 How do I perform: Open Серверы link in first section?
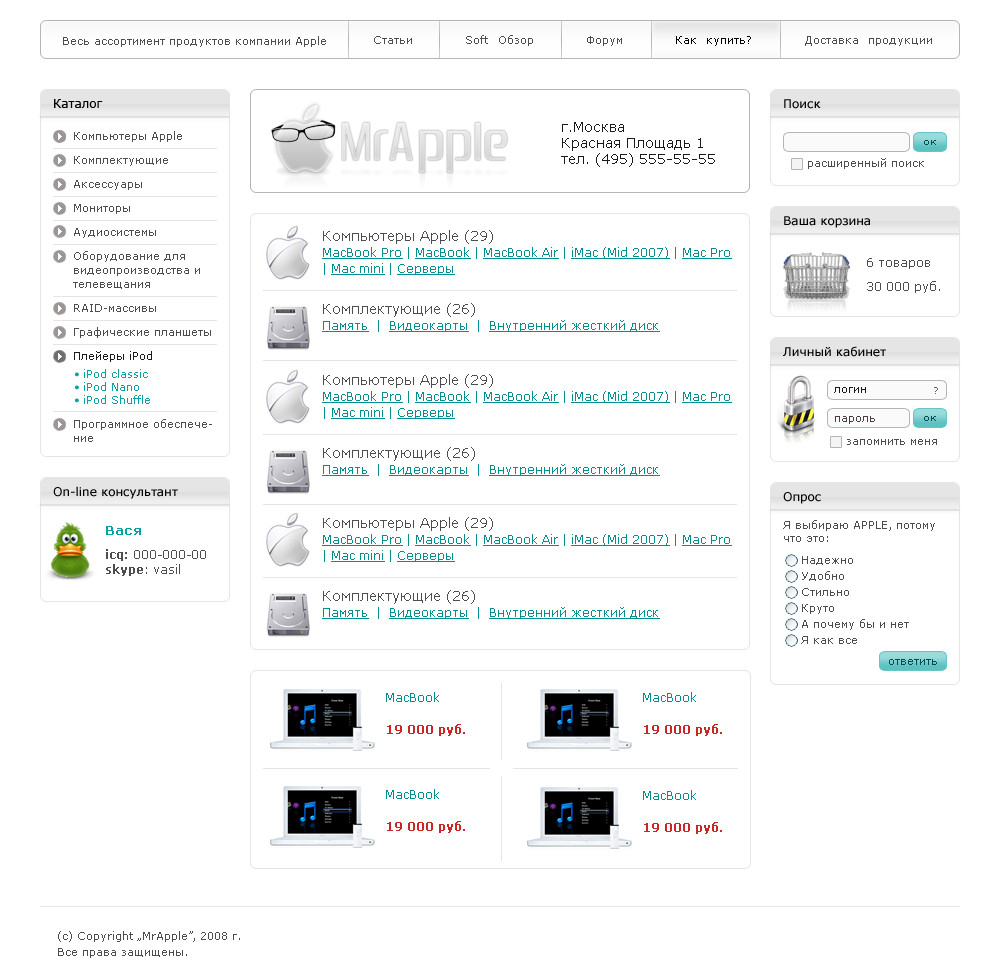click(425, 269)
